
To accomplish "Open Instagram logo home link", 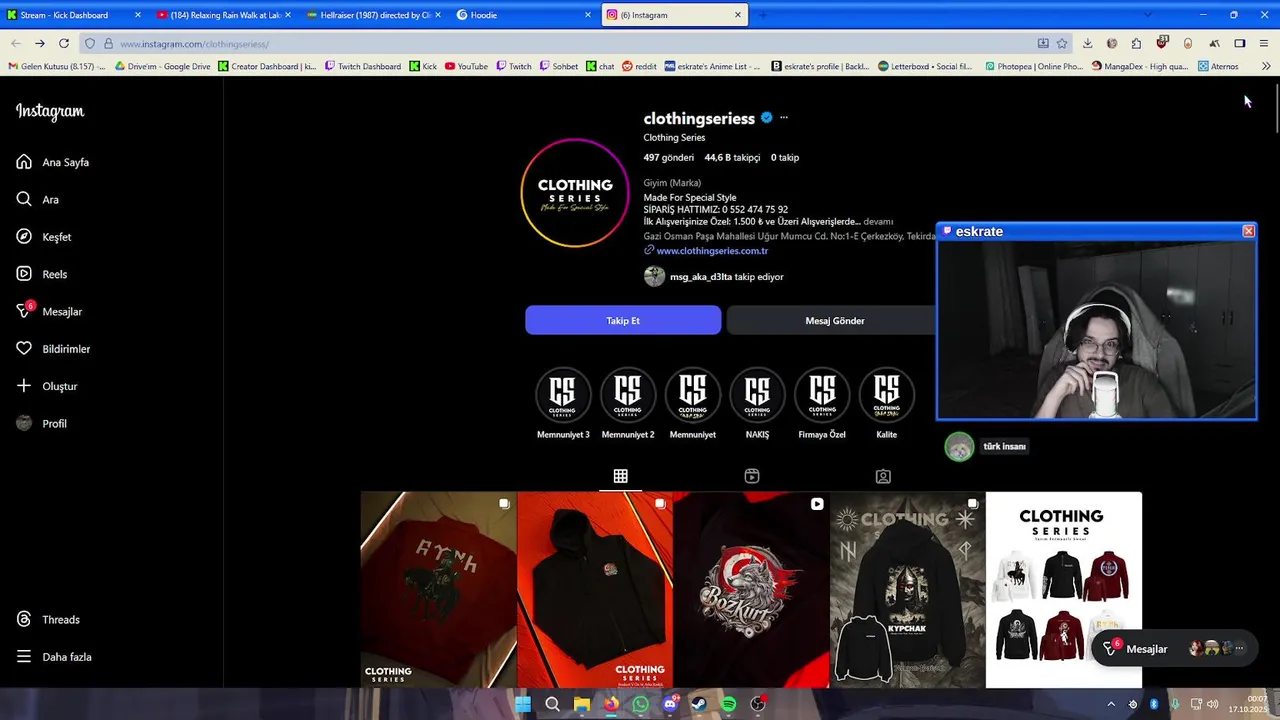I will 50,112.
